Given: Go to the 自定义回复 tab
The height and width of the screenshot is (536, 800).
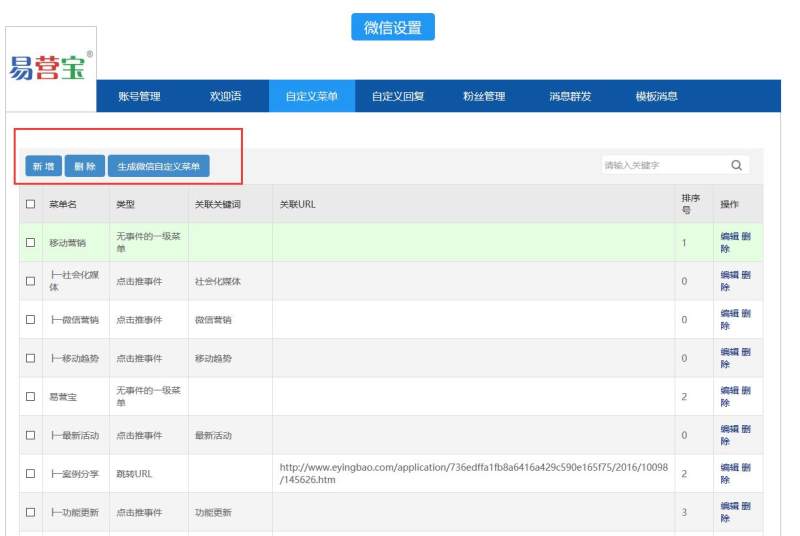Looking at the screenshot, I should pos(398,97).
